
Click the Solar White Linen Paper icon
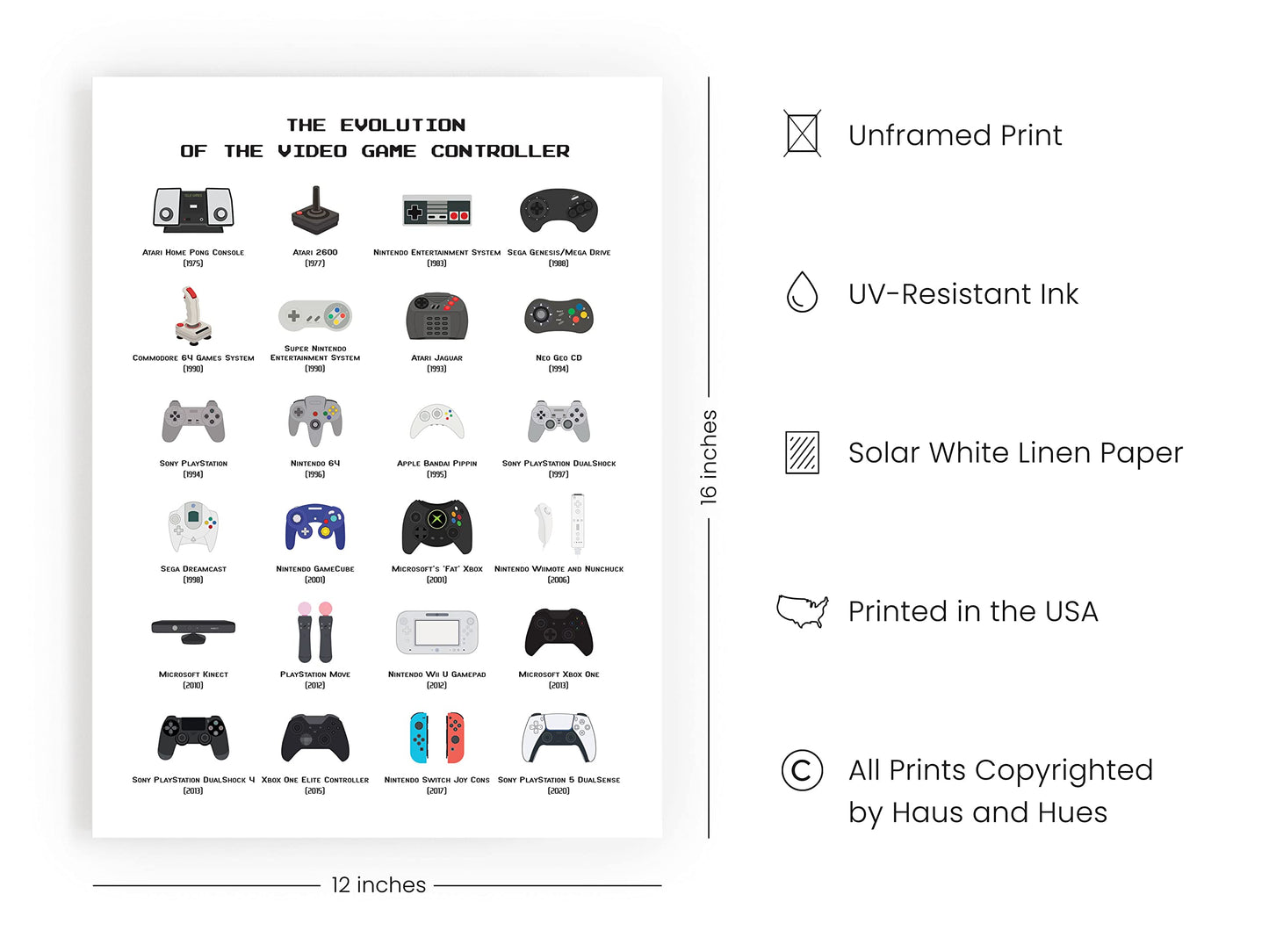[x=802, y=452]
